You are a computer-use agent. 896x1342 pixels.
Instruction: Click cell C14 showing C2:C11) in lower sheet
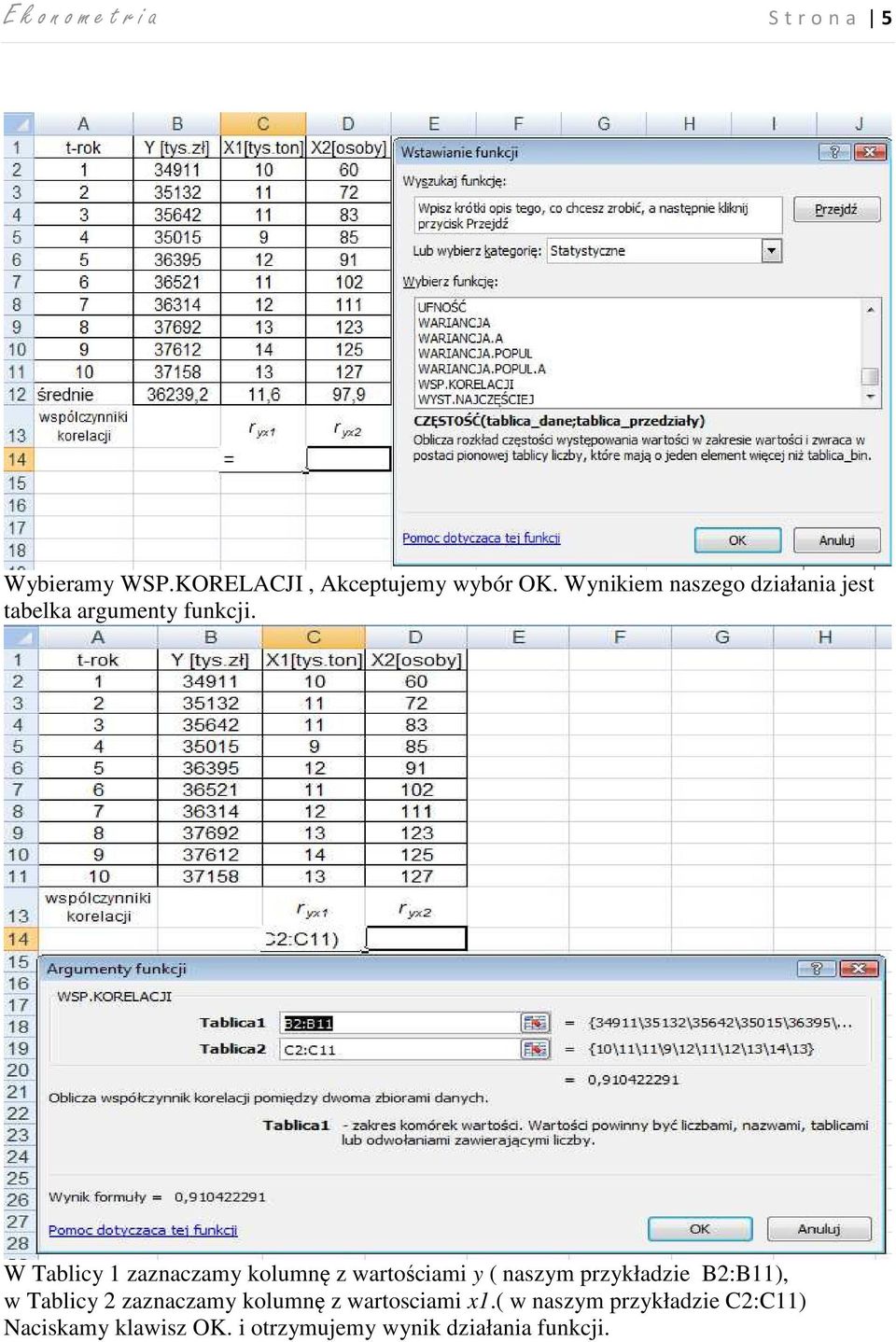pos(314,939)
